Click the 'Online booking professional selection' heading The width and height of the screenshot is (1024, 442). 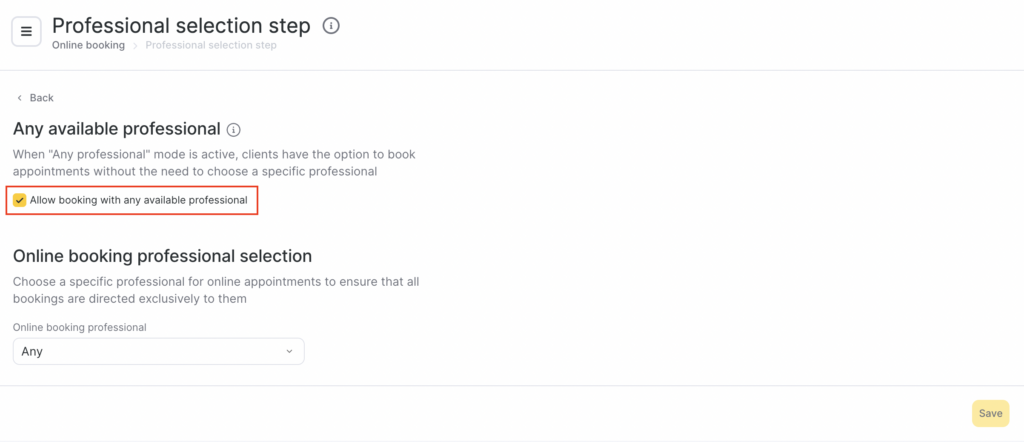click(x=162, y=256)
